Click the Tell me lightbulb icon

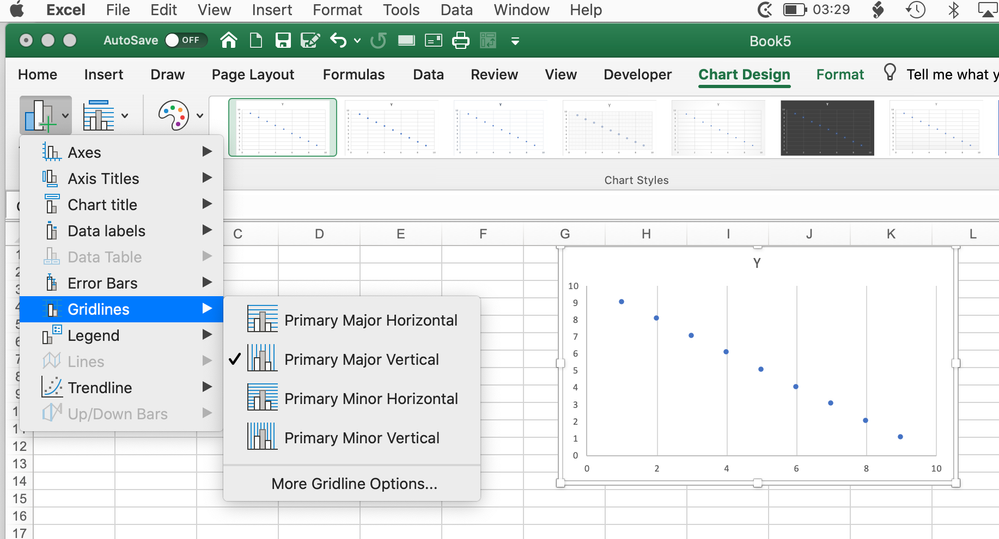click(890, 72)
